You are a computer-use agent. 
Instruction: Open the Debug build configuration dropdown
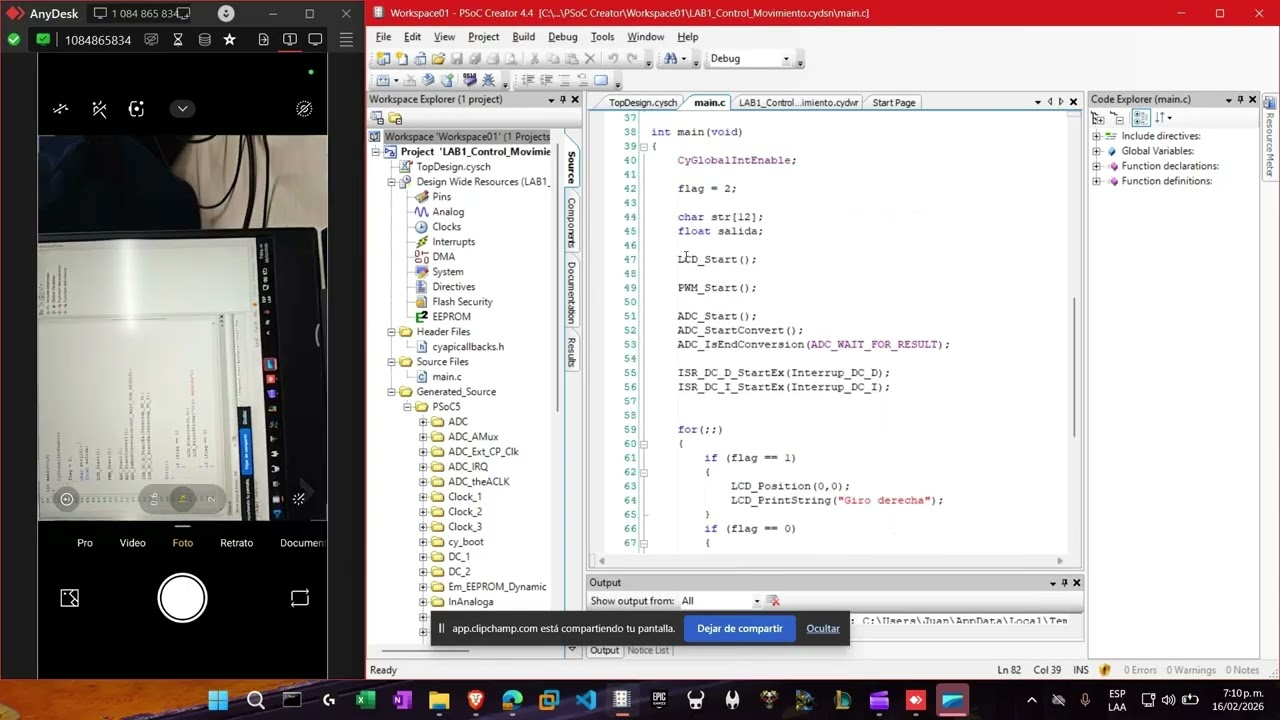tap(786, 59)
